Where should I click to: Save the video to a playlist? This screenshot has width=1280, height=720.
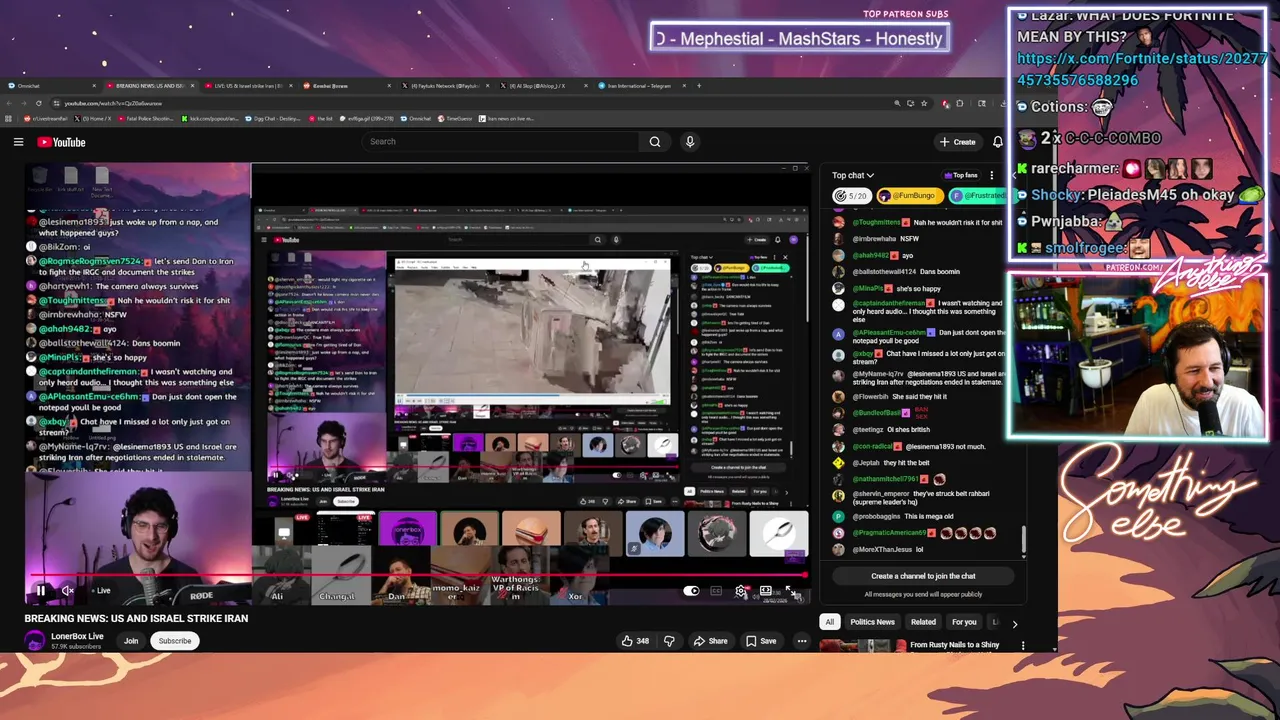tap(761, 641)
